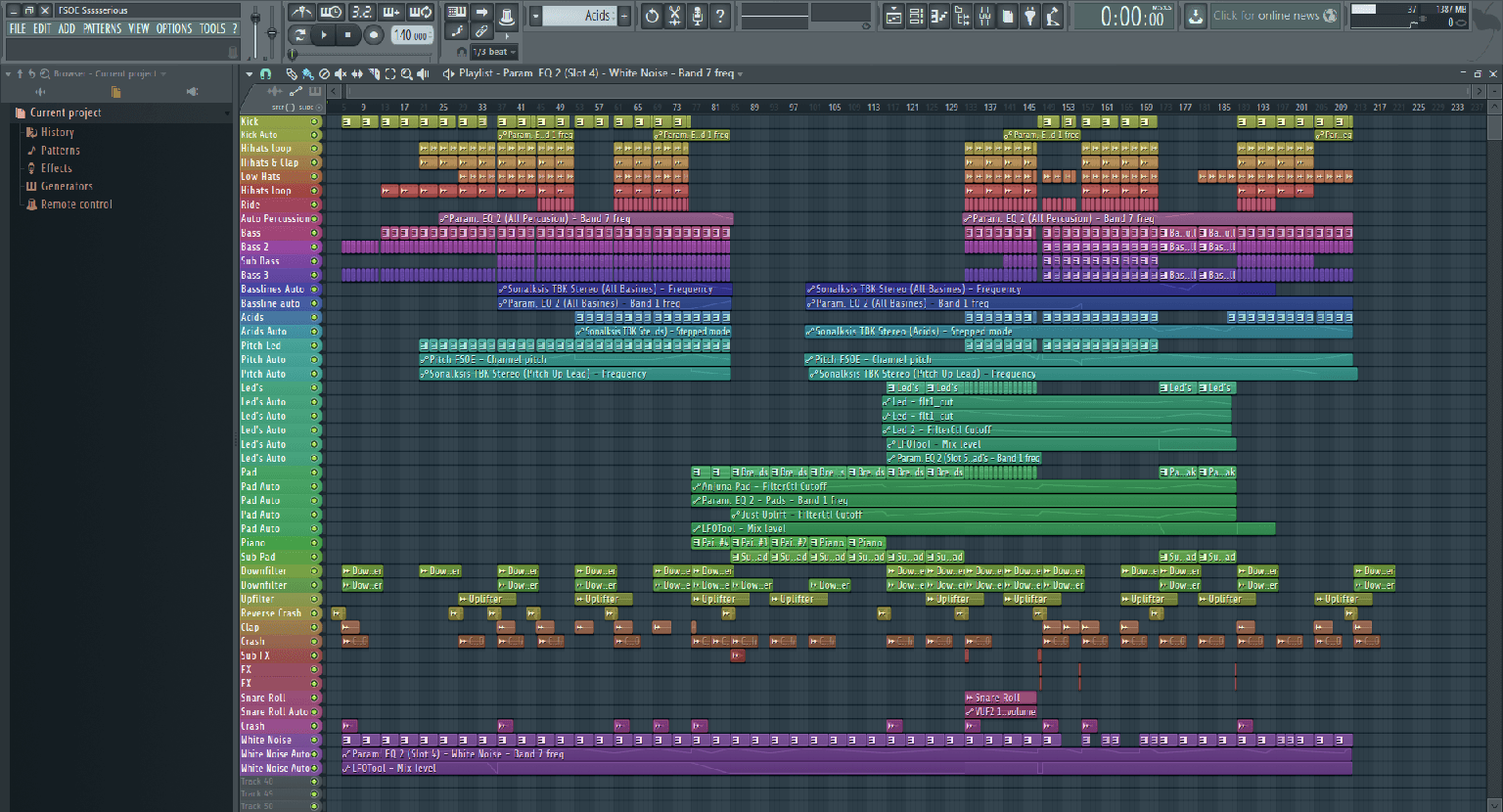Viewport: 1503px width, 812px height.
Task: Select Generators in the browser tree
Action: pos(67,186)
